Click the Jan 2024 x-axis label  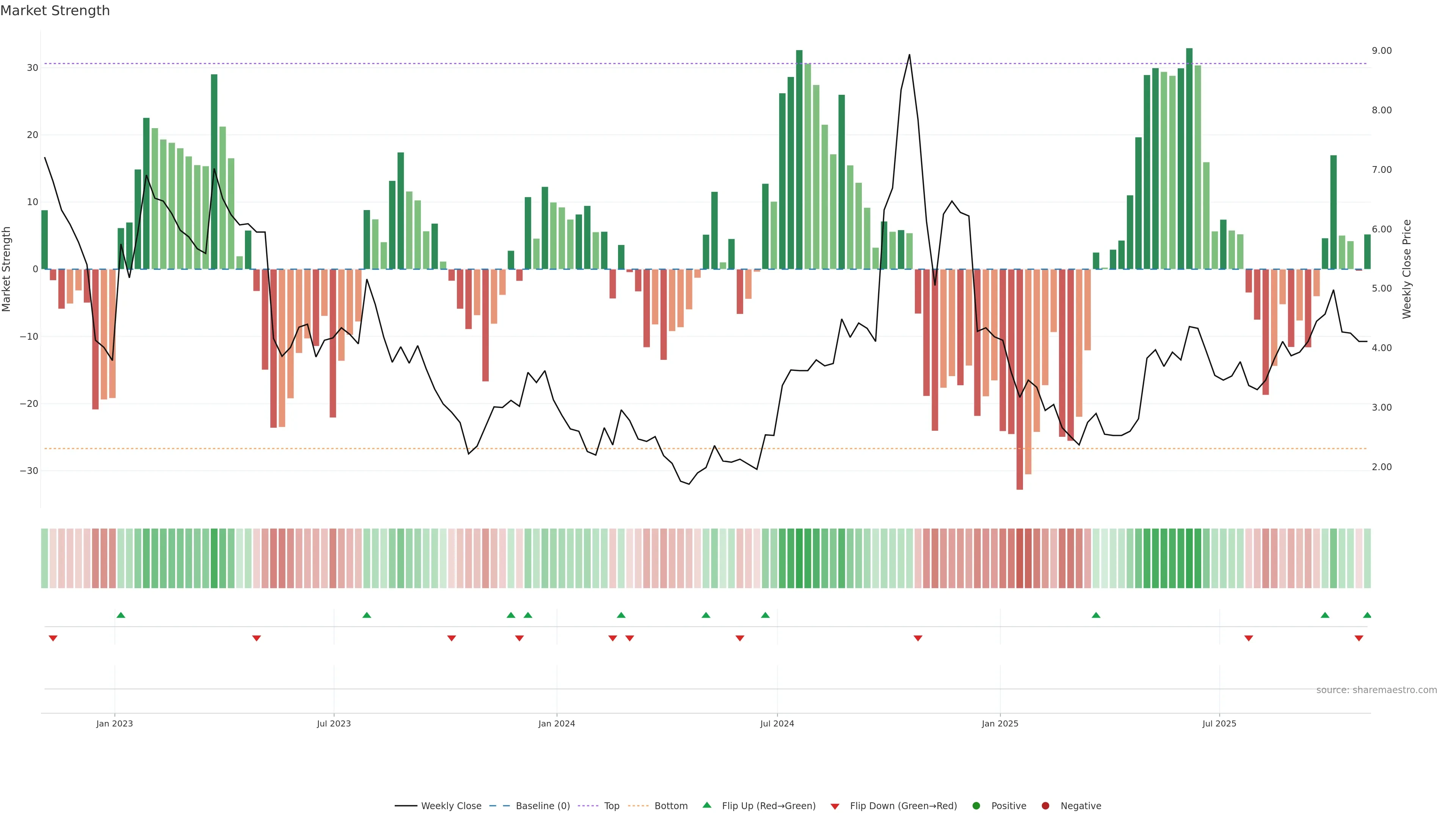pyautogui.click(x=556, y=723)
